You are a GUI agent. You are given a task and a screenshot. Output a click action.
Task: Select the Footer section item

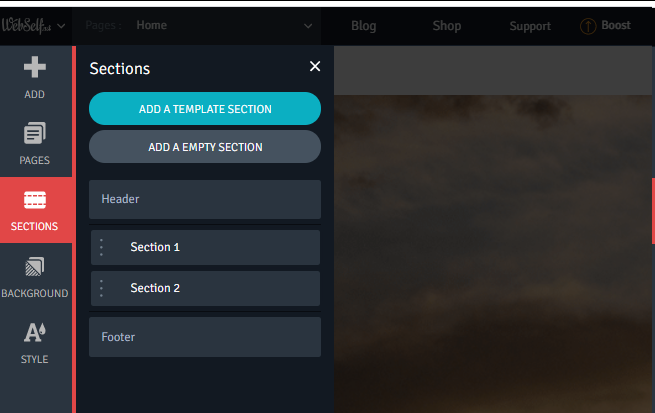(205, 337)
